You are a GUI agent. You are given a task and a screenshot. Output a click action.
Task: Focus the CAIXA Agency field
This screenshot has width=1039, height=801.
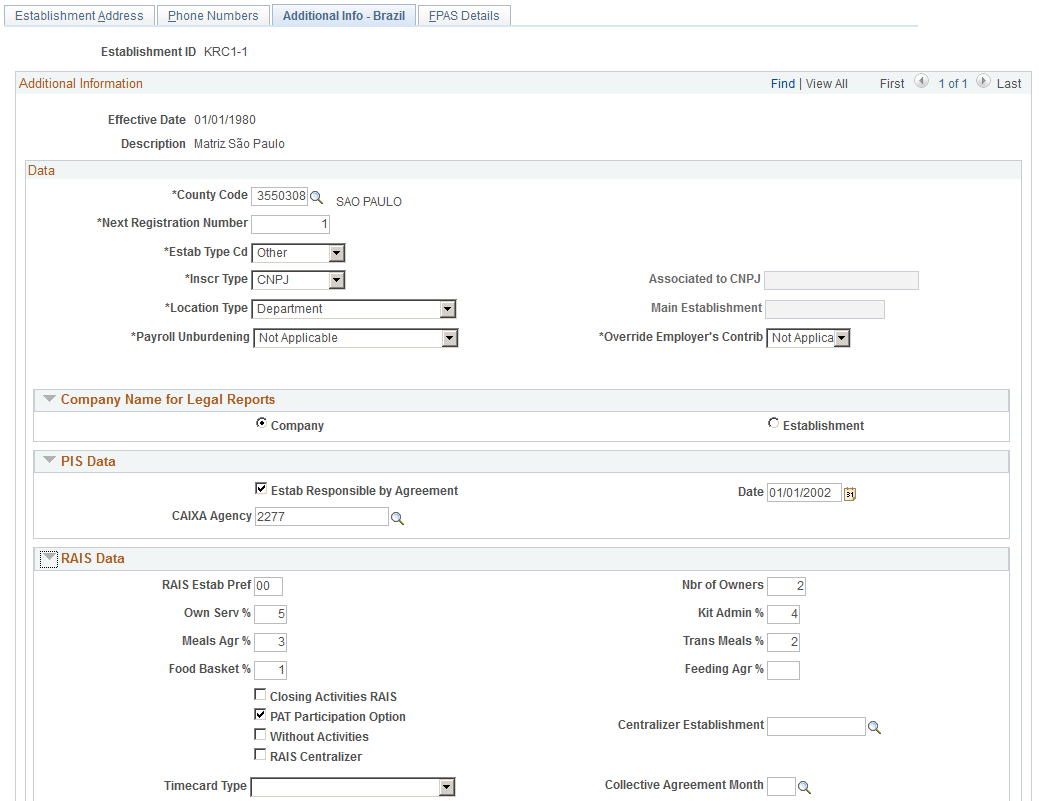tap(321, 517)
